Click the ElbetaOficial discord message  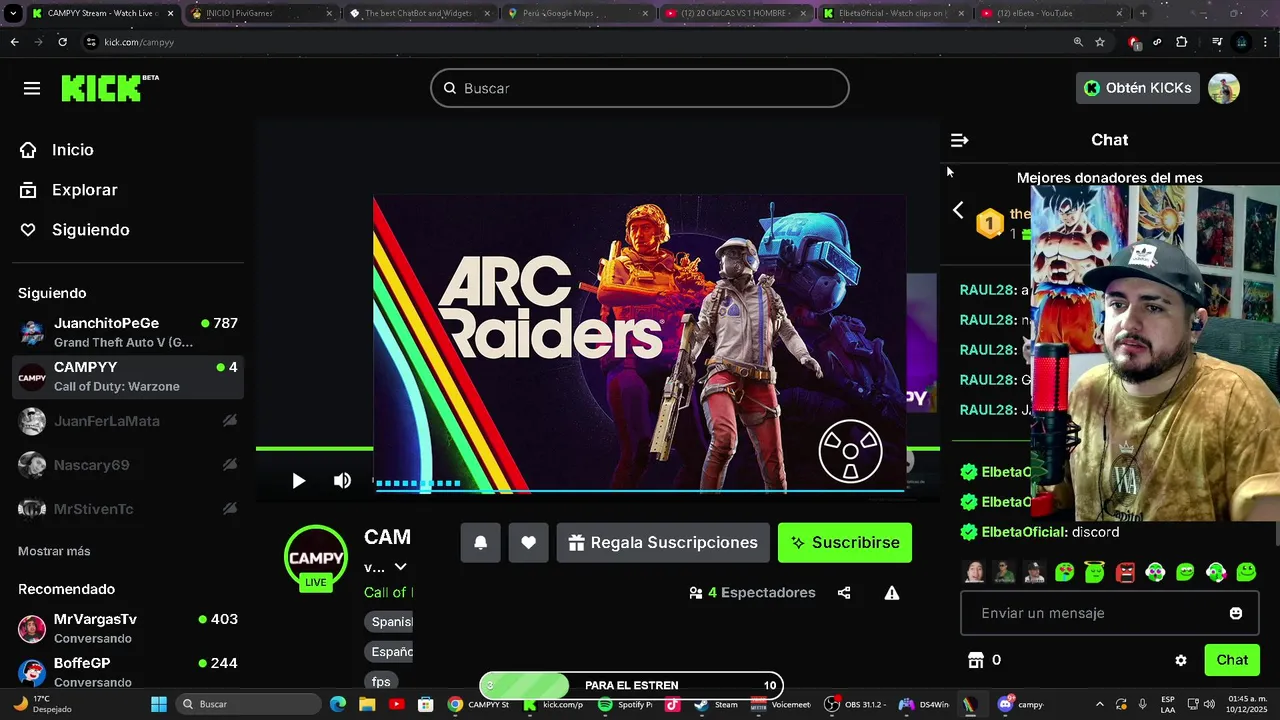coord(1040,532)
